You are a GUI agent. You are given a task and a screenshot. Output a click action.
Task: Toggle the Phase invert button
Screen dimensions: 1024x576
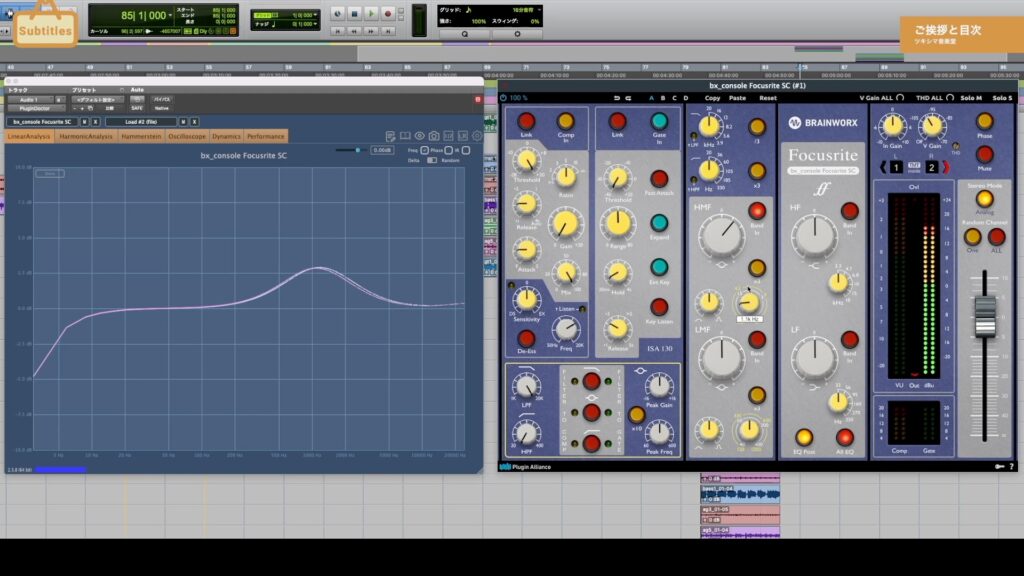click(984, 121)
